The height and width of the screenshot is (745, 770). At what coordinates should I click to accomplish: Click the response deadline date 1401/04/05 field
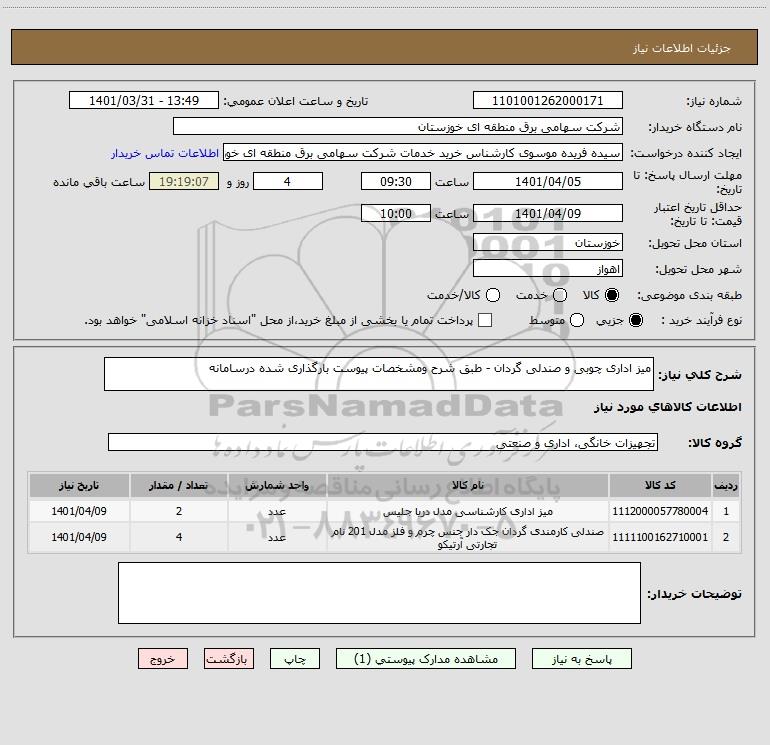click(547, 181)
